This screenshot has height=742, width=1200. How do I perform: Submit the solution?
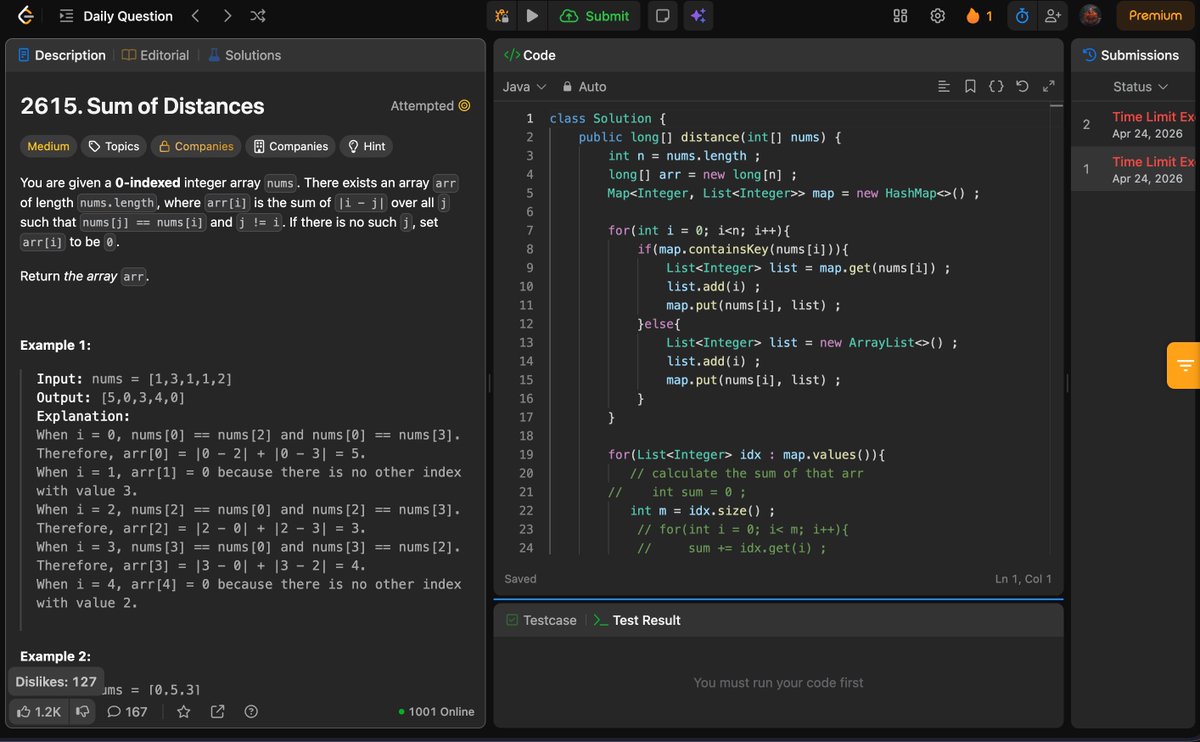click(x=595, y=16)
